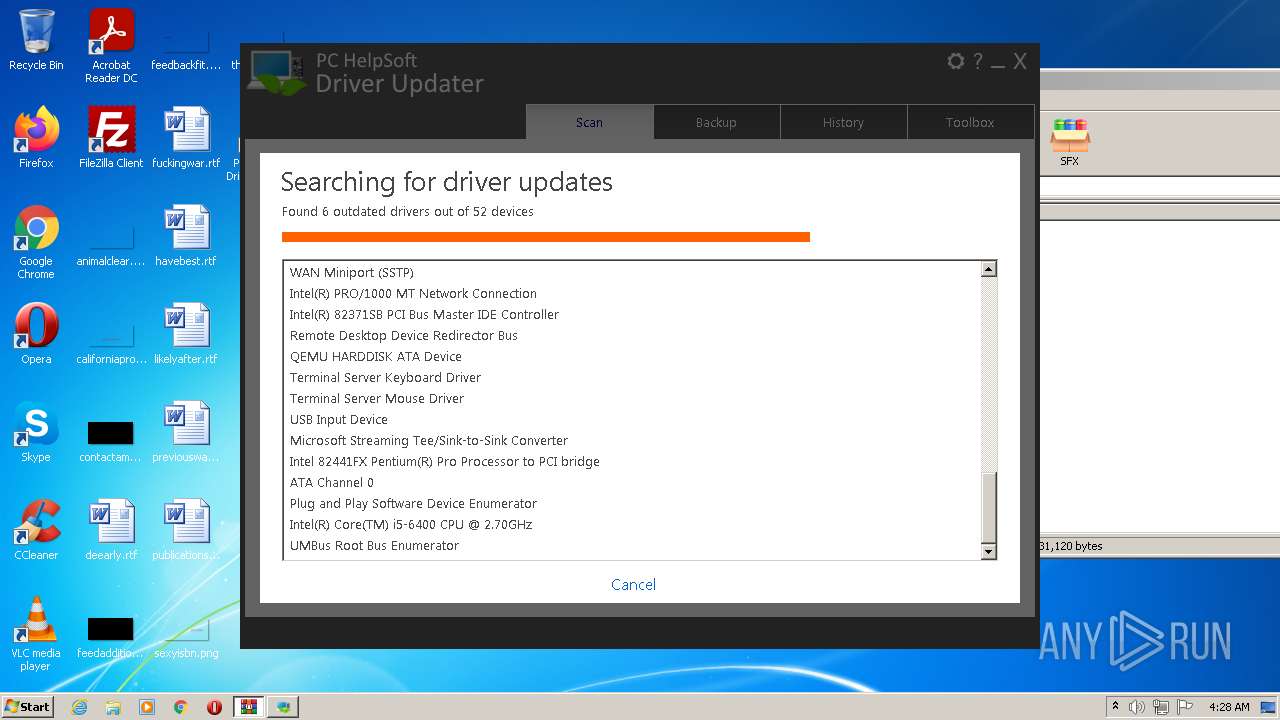The image size is (1280, 720).
Task: Open Internet Explorer from the taskbar
Action: point(79,707)
